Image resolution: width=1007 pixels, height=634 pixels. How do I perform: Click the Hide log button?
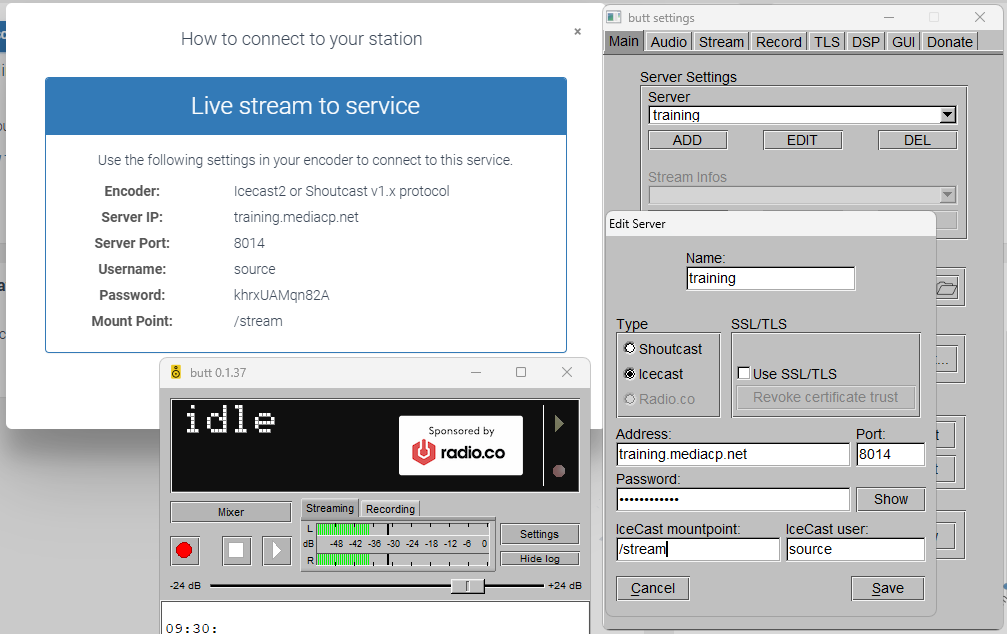(539, 559)
